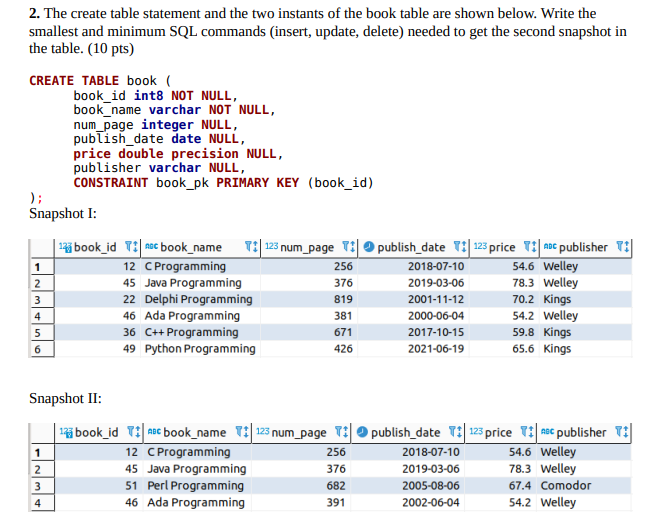Click the 'Perl Programming' book name cell
The height and width of the screenshot is (525, 668).
pyautogui.click(x=197, y=485)
